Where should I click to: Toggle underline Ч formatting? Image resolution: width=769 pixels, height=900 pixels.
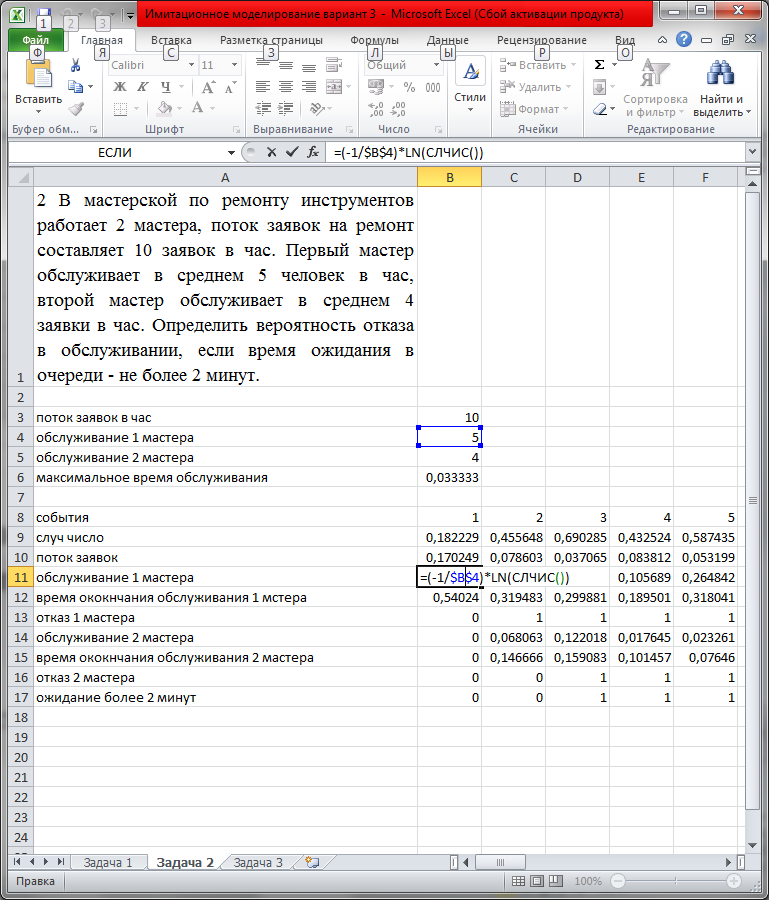click(x=165, y=87)
